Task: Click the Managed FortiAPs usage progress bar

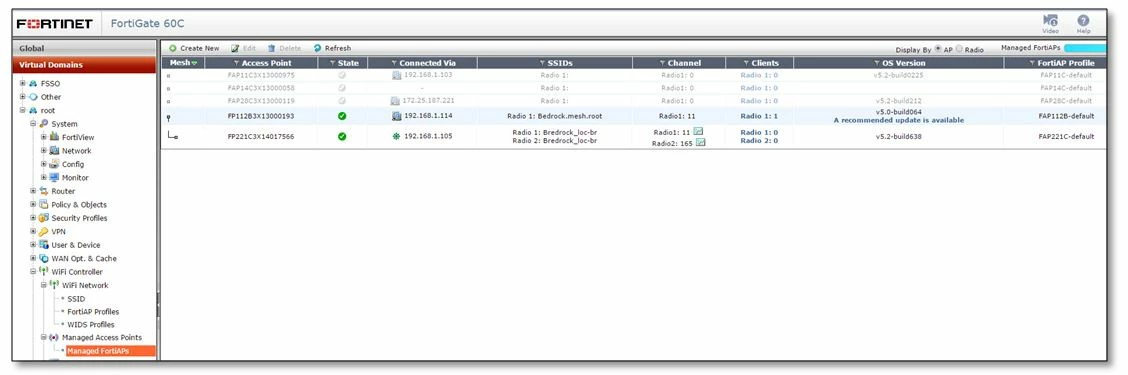Action: click(x=1085, y=48)
